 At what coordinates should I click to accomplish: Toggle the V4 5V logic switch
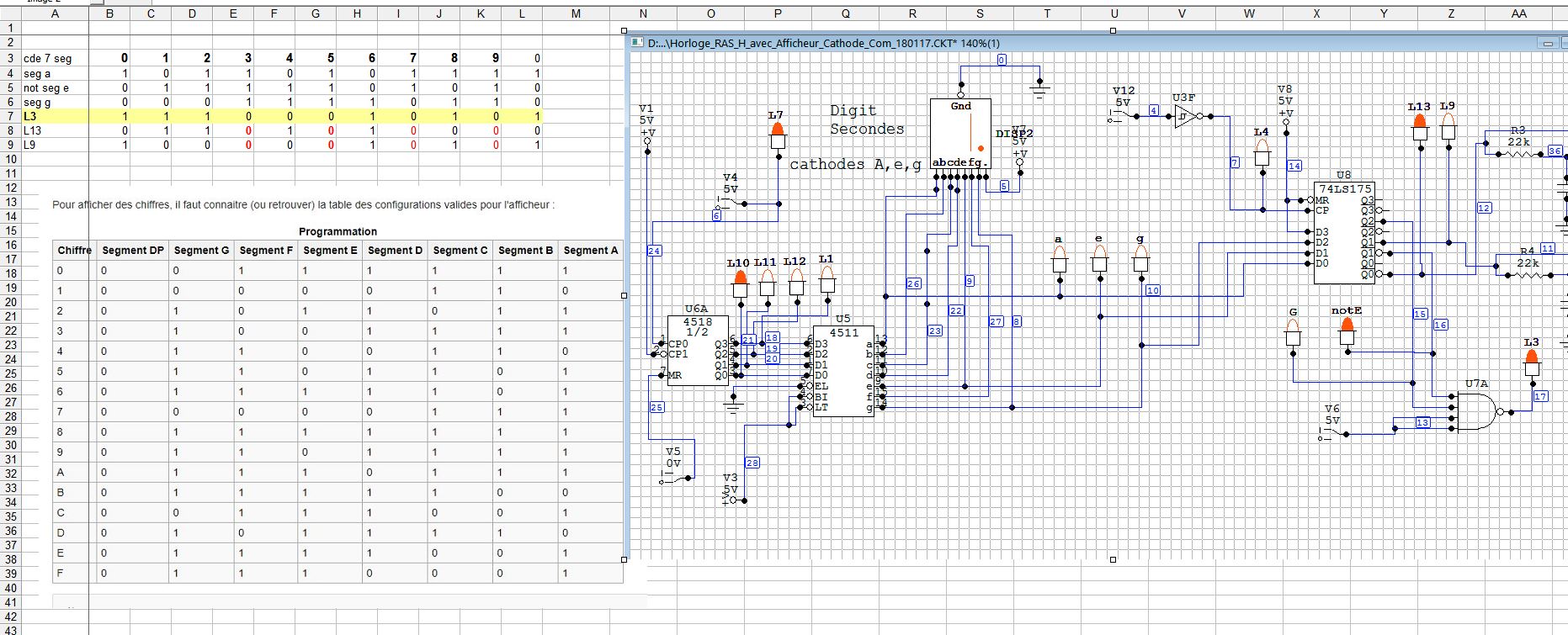point(730,203)
